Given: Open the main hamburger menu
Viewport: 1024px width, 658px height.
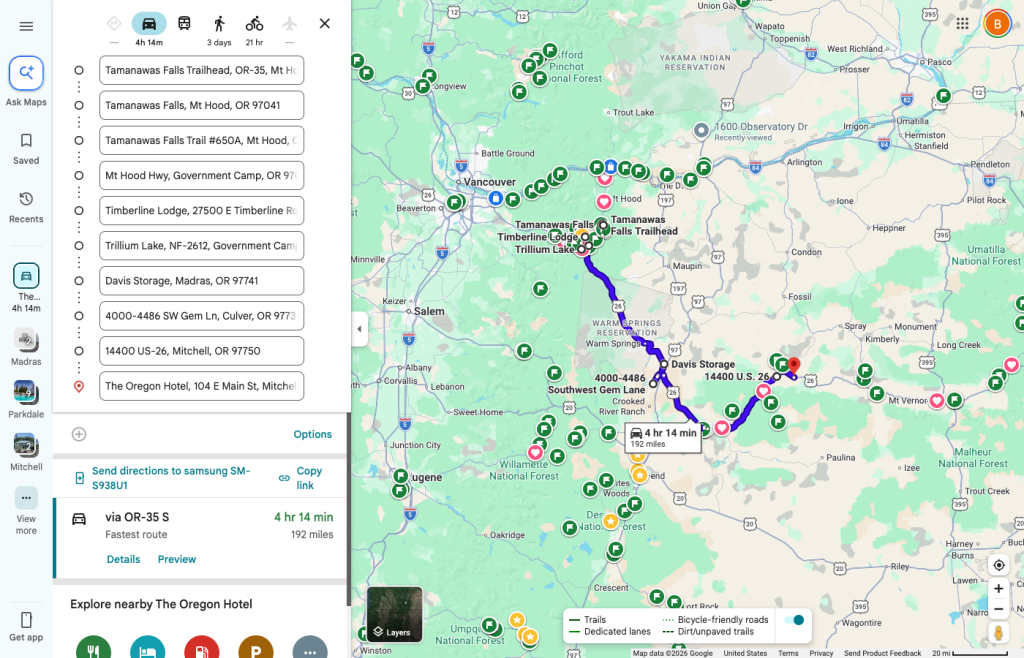Looking at the screenshot, I should (x=26, y=26).
